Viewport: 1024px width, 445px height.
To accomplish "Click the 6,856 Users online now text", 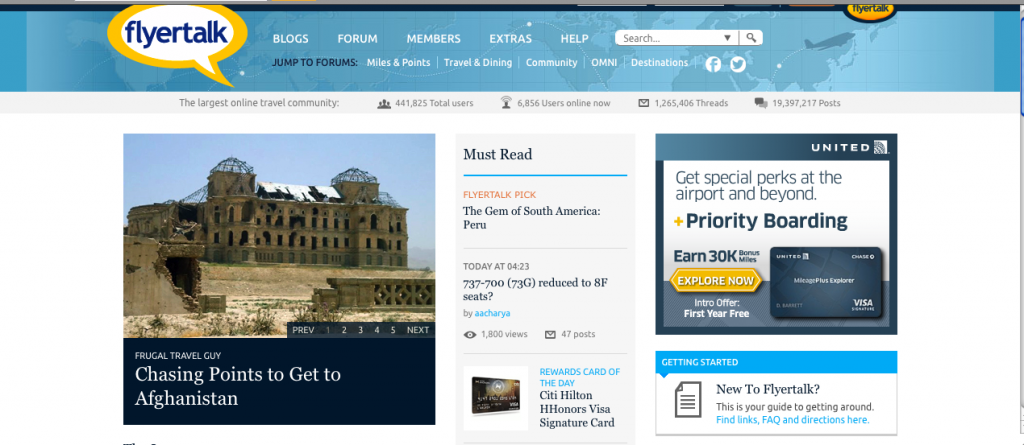I will 564,103.
